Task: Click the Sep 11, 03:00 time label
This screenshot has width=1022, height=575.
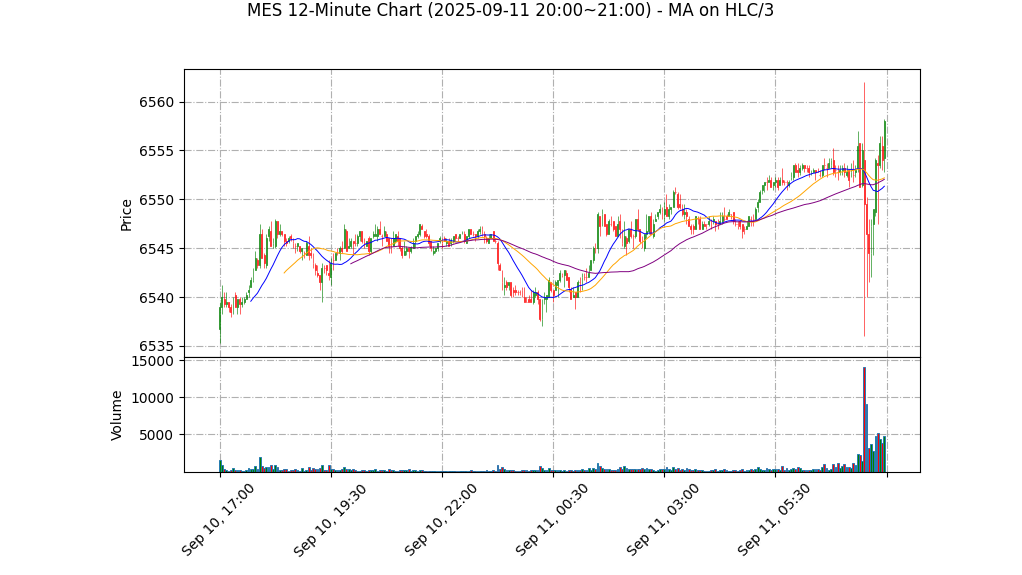Action: coord(663,520)
